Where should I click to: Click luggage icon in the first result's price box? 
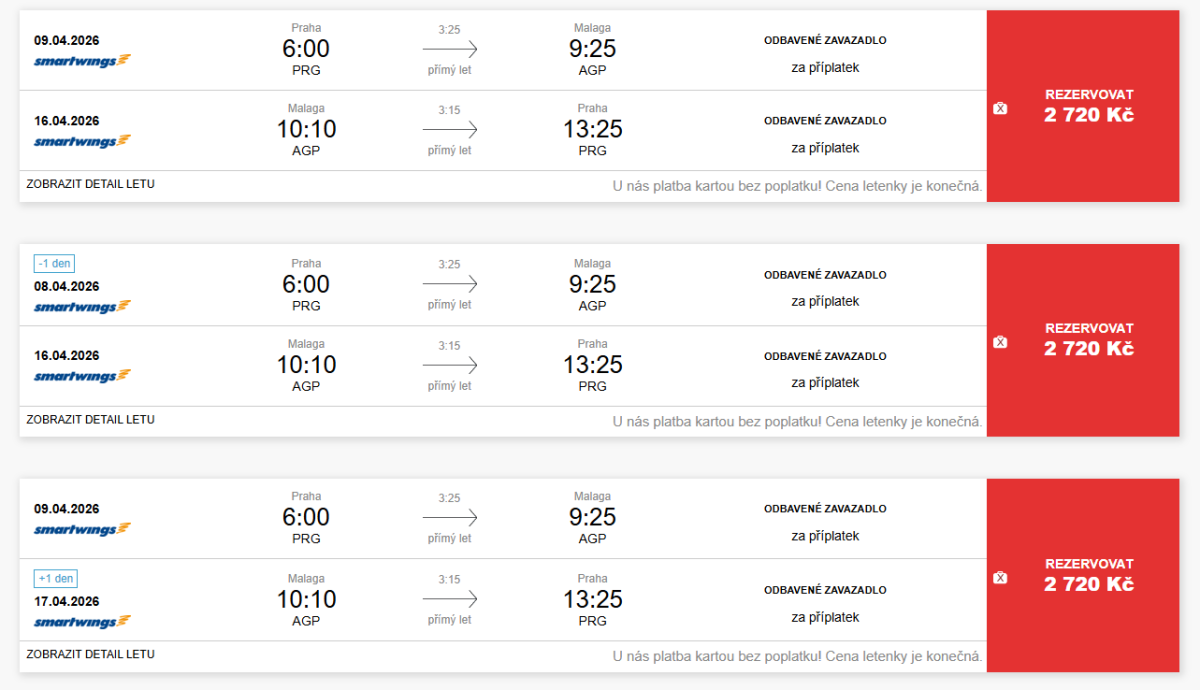point(1000,108)
